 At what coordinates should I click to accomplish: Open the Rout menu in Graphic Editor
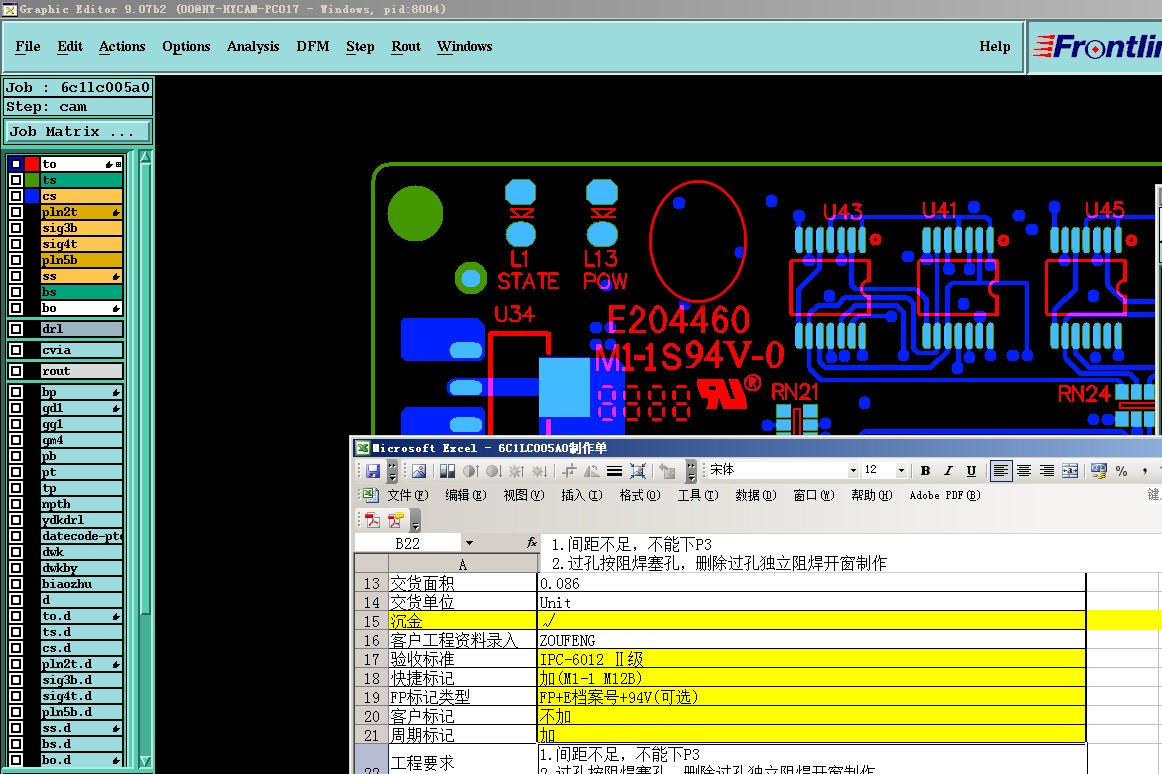406,46
